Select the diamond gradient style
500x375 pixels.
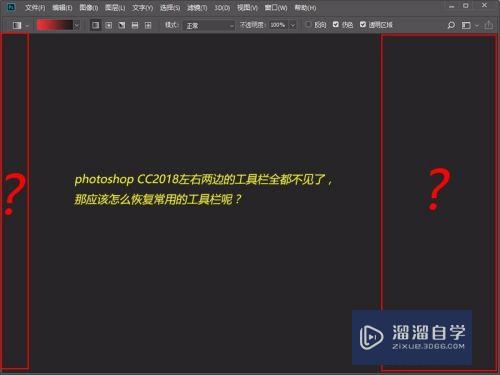click(x=148, y=25)
